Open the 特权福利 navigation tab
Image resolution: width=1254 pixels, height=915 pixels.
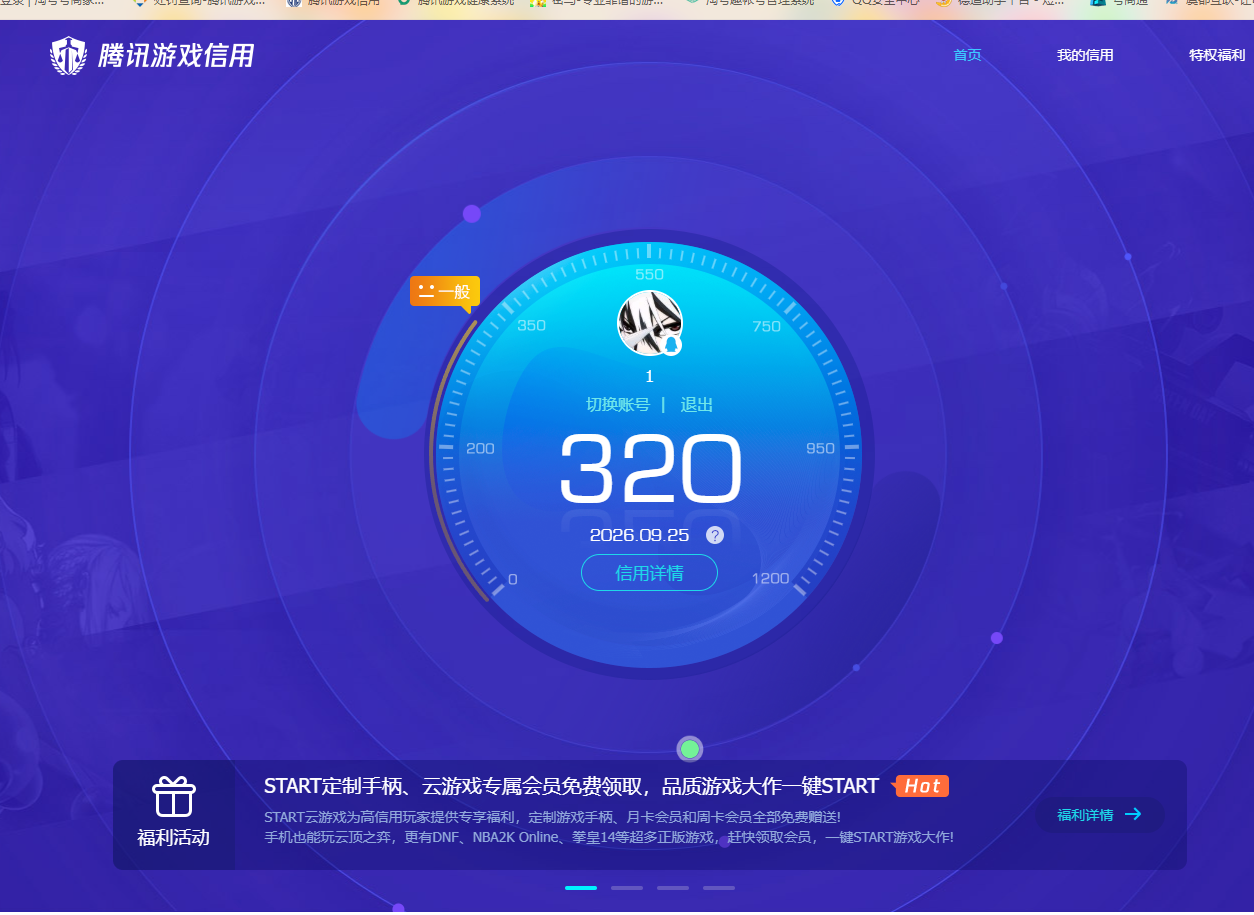click(x=1217, y=55)
